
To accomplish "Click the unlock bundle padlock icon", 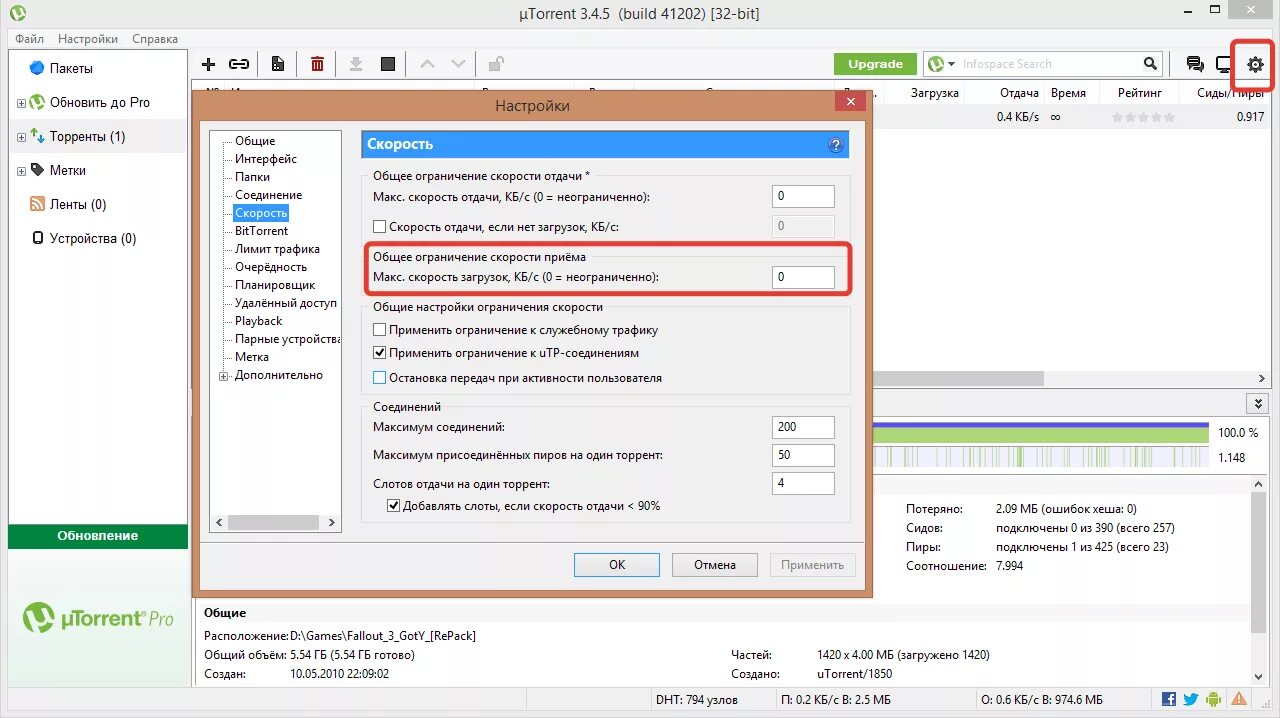I will point(495,64).
